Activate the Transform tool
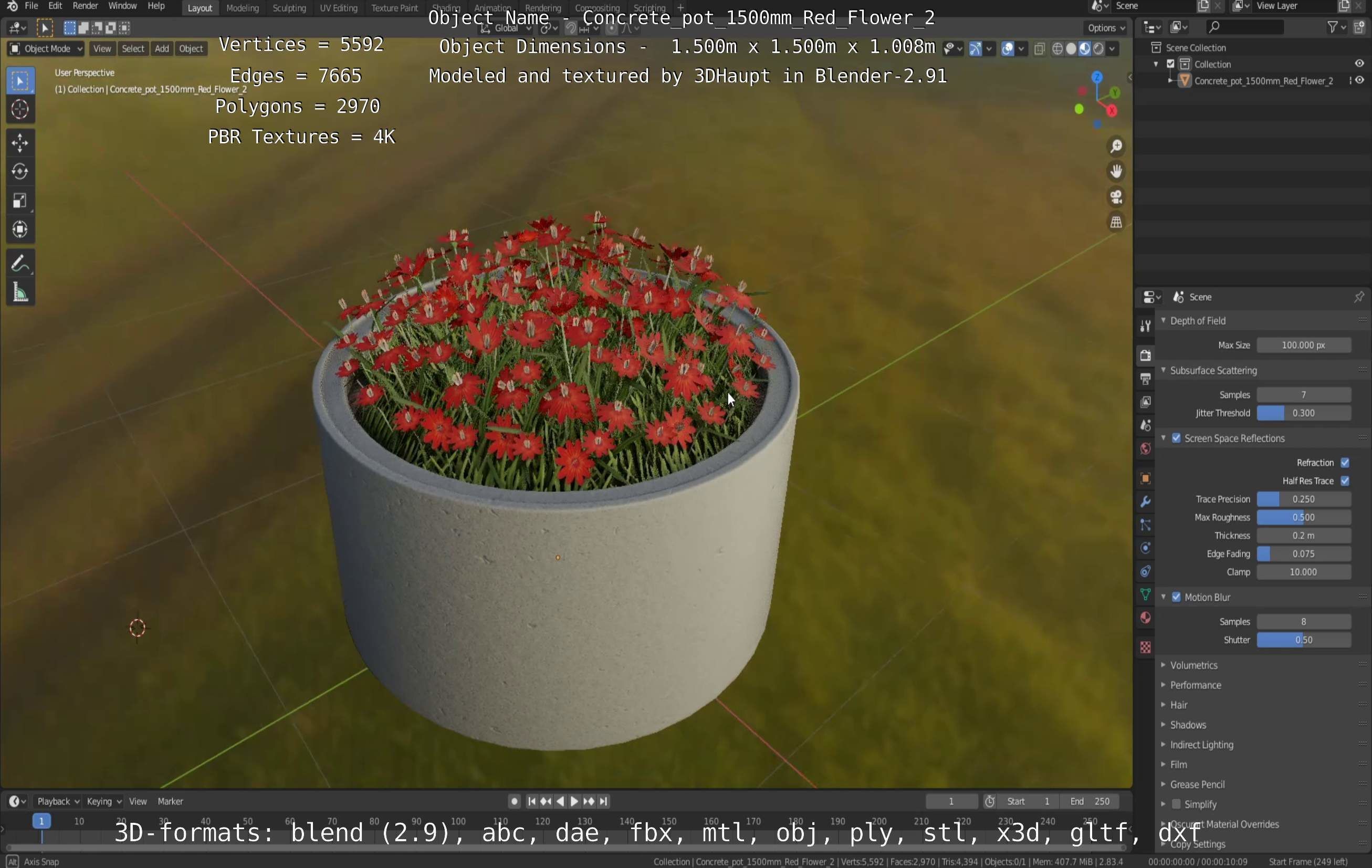 pos(20,229)
